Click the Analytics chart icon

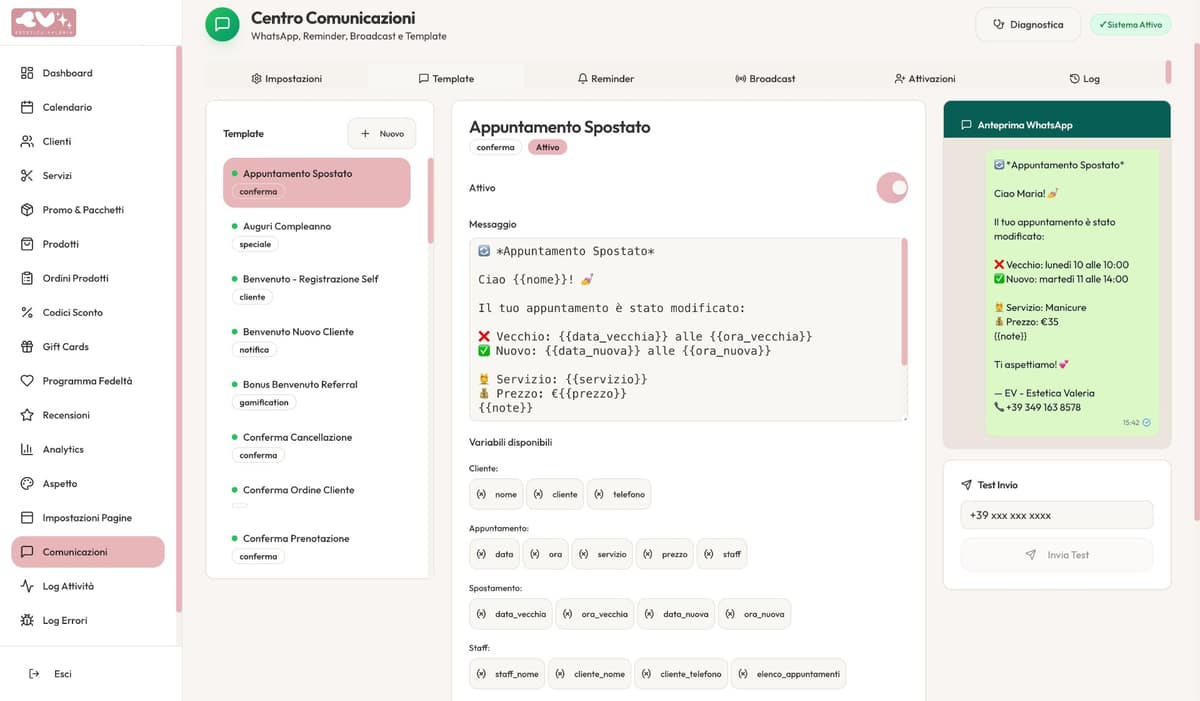coord(27,449)
